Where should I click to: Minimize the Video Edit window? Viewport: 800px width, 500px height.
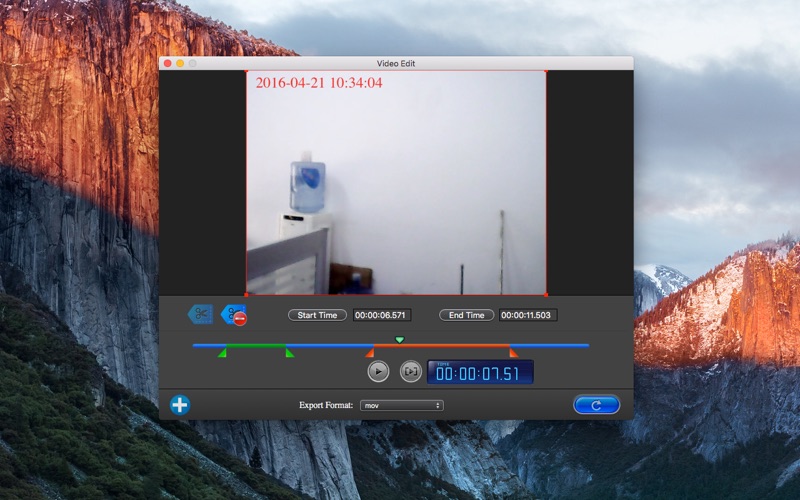pos(180,63)
